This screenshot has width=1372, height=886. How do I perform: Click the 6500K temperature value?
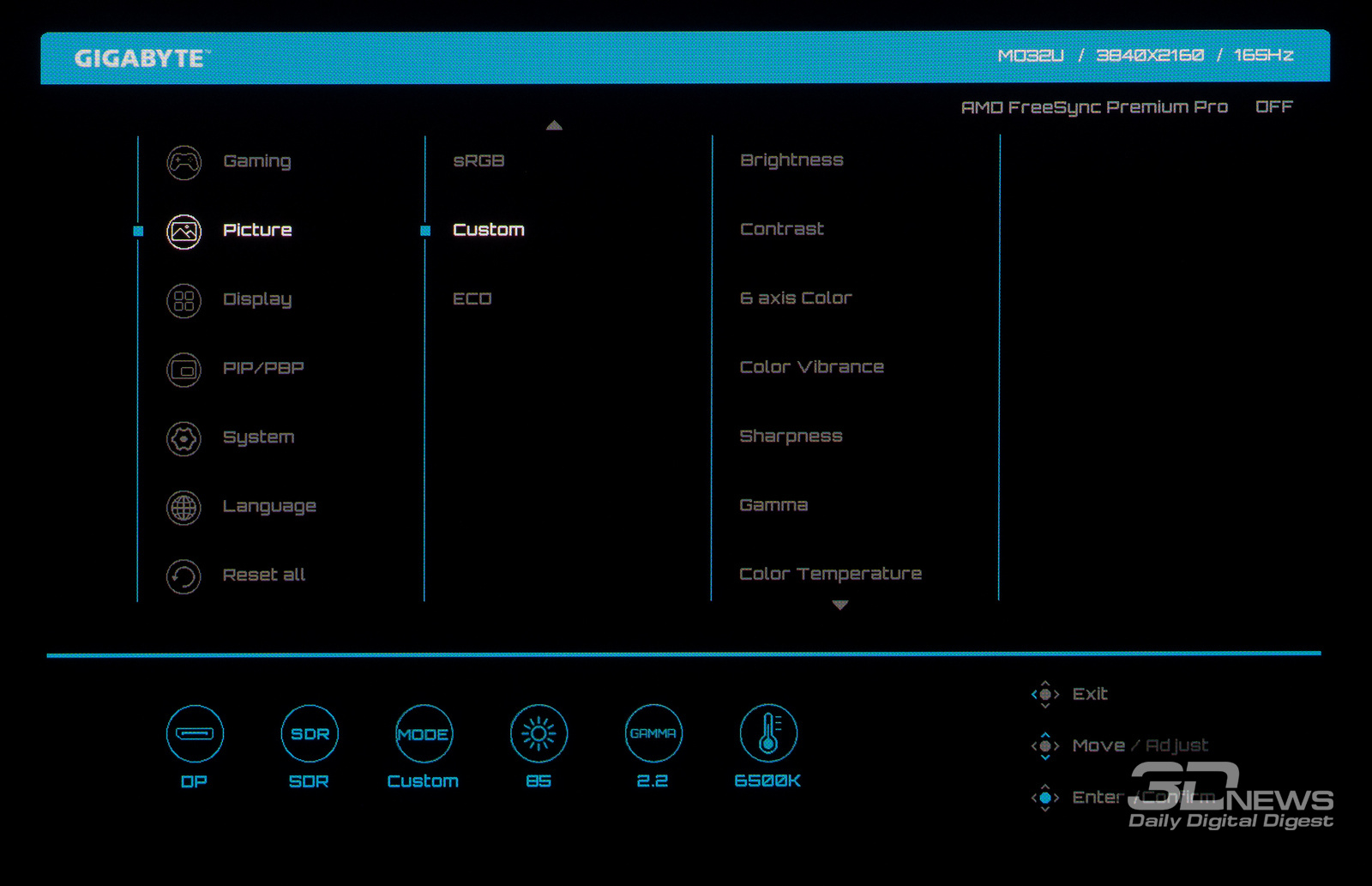coord(767,781)
